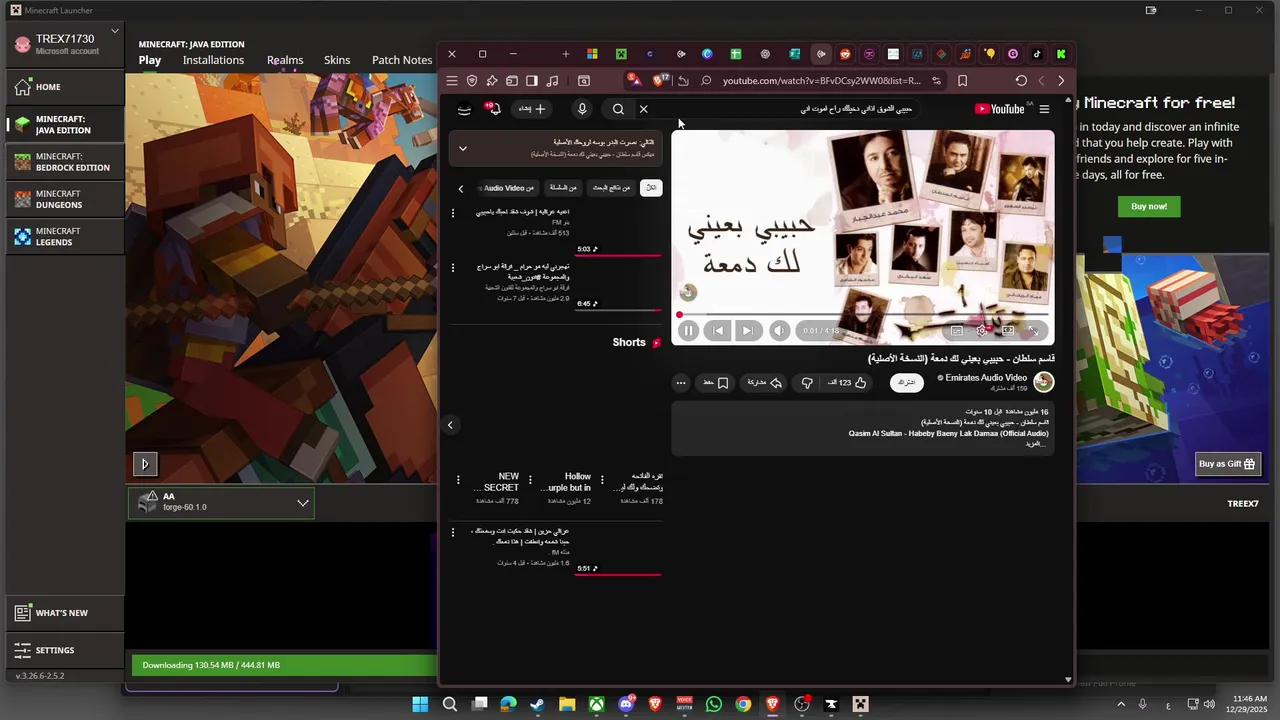The width and height of the screenshot is (1280, 720).
Task: Open options for the Hollow Purple short
Action: (530, 481)
